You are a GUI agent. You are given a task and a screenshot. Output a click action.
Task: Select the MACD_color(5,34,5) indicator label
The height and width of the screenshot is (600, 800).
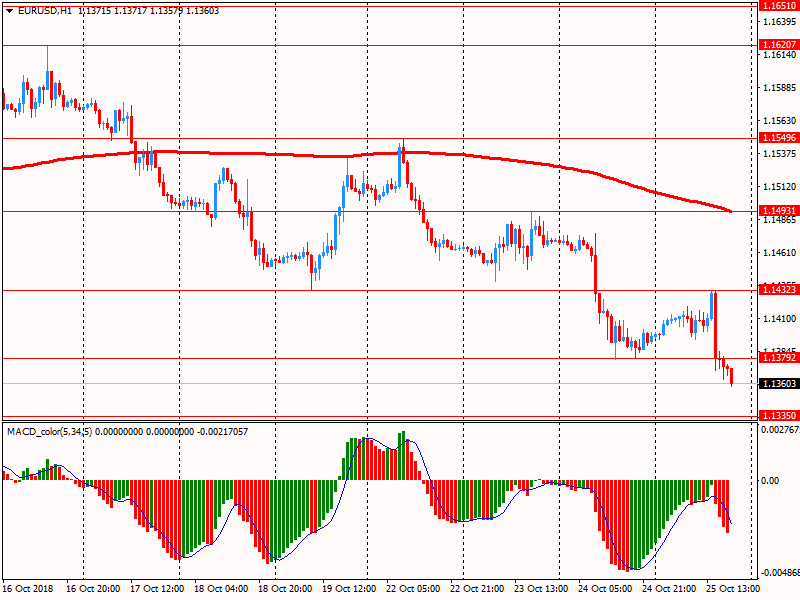click(49, 432)
